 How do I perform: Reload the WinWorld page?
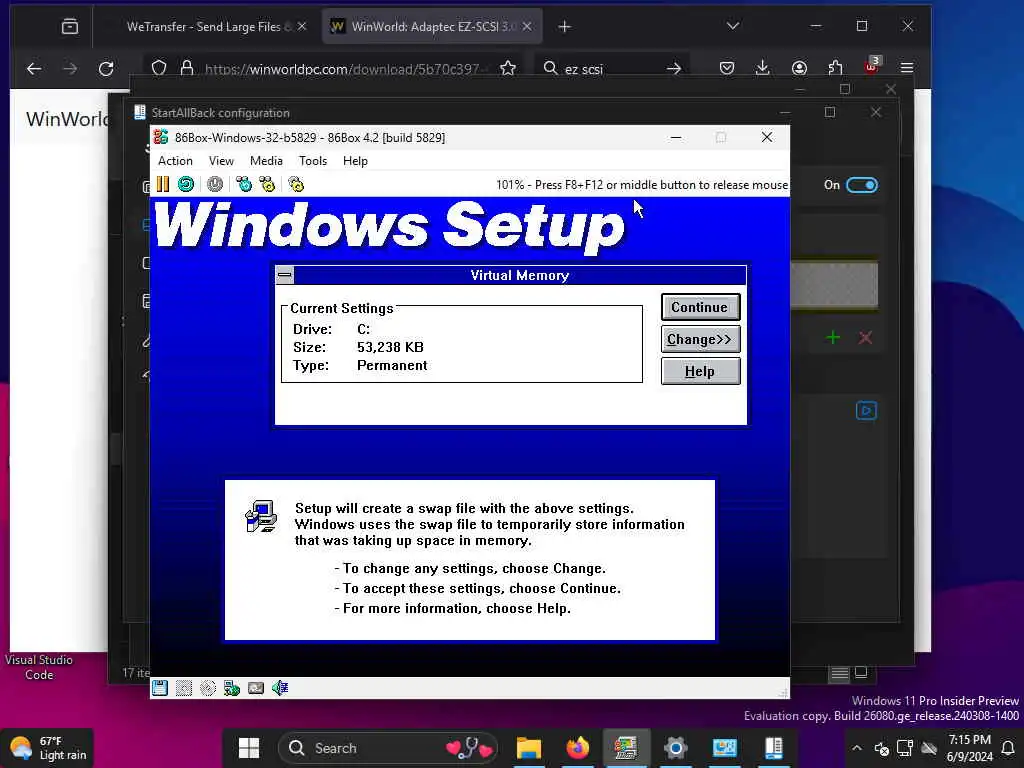(106, 68)
